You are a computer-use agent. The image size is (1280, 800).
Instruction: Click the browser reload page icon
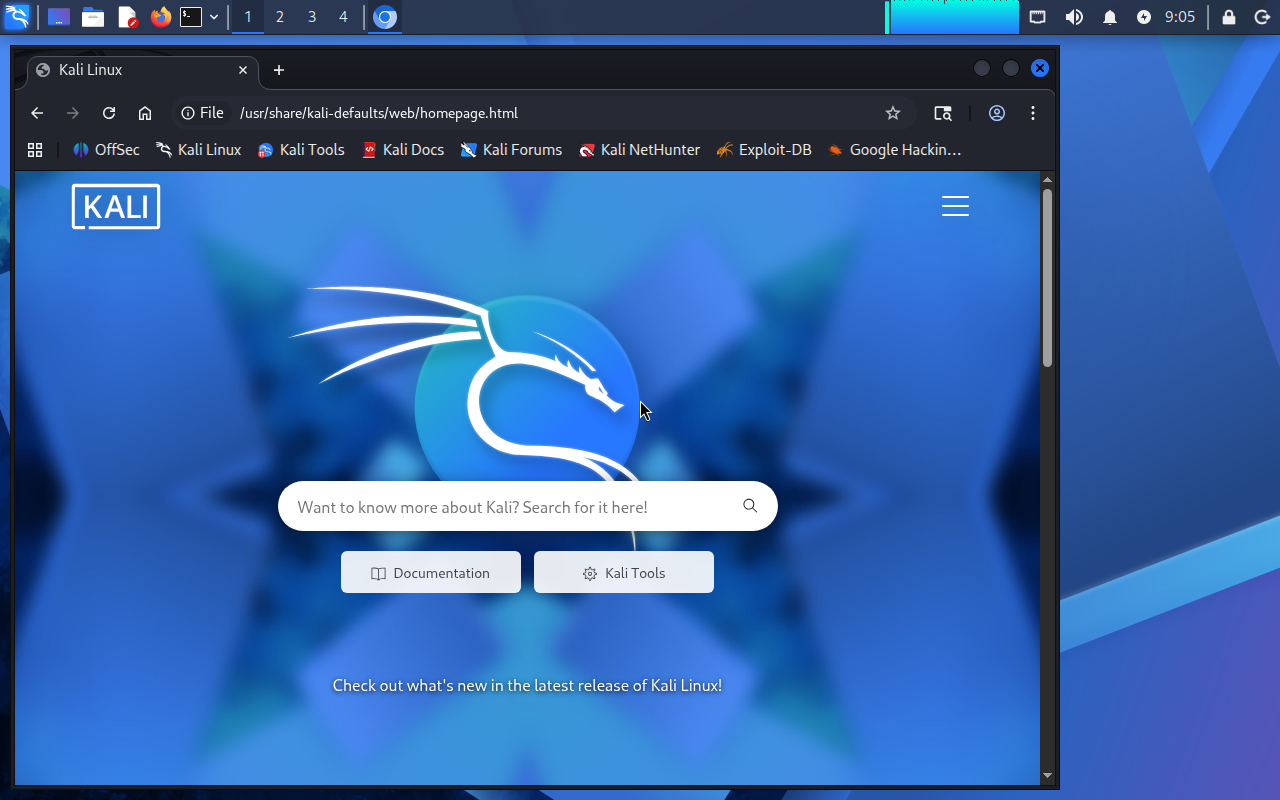coord(109,113)
